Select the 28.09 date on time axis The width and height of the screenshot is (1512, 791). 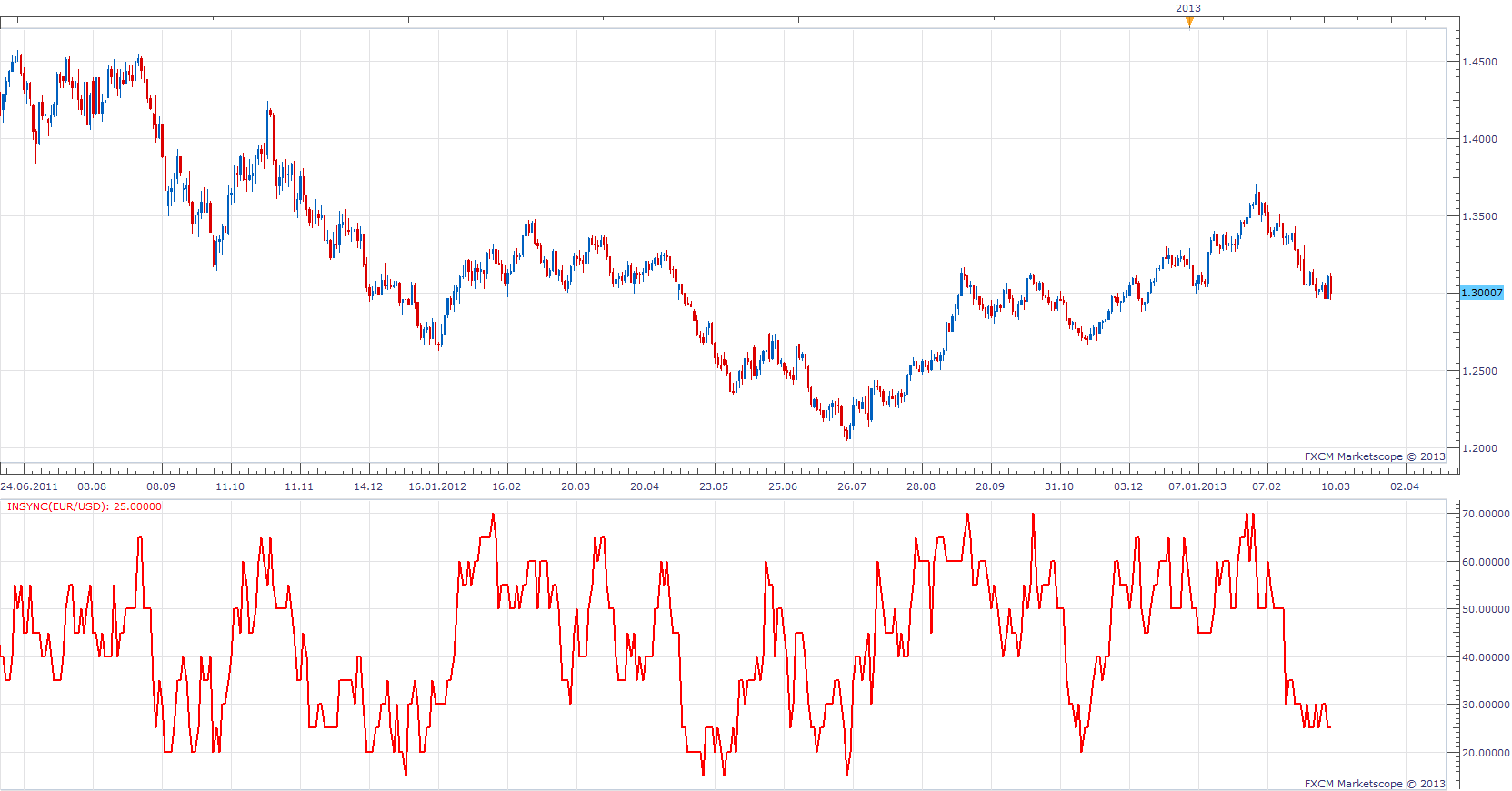(x=990, y=486)
